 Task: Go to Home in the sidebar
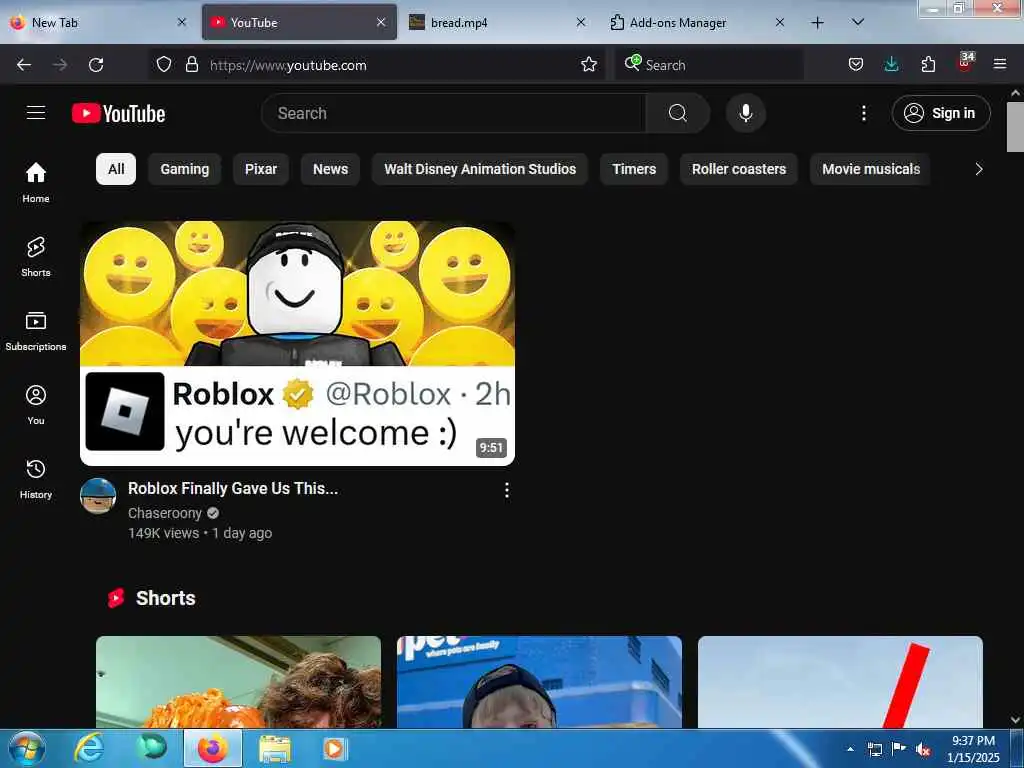tap(36, 182)
